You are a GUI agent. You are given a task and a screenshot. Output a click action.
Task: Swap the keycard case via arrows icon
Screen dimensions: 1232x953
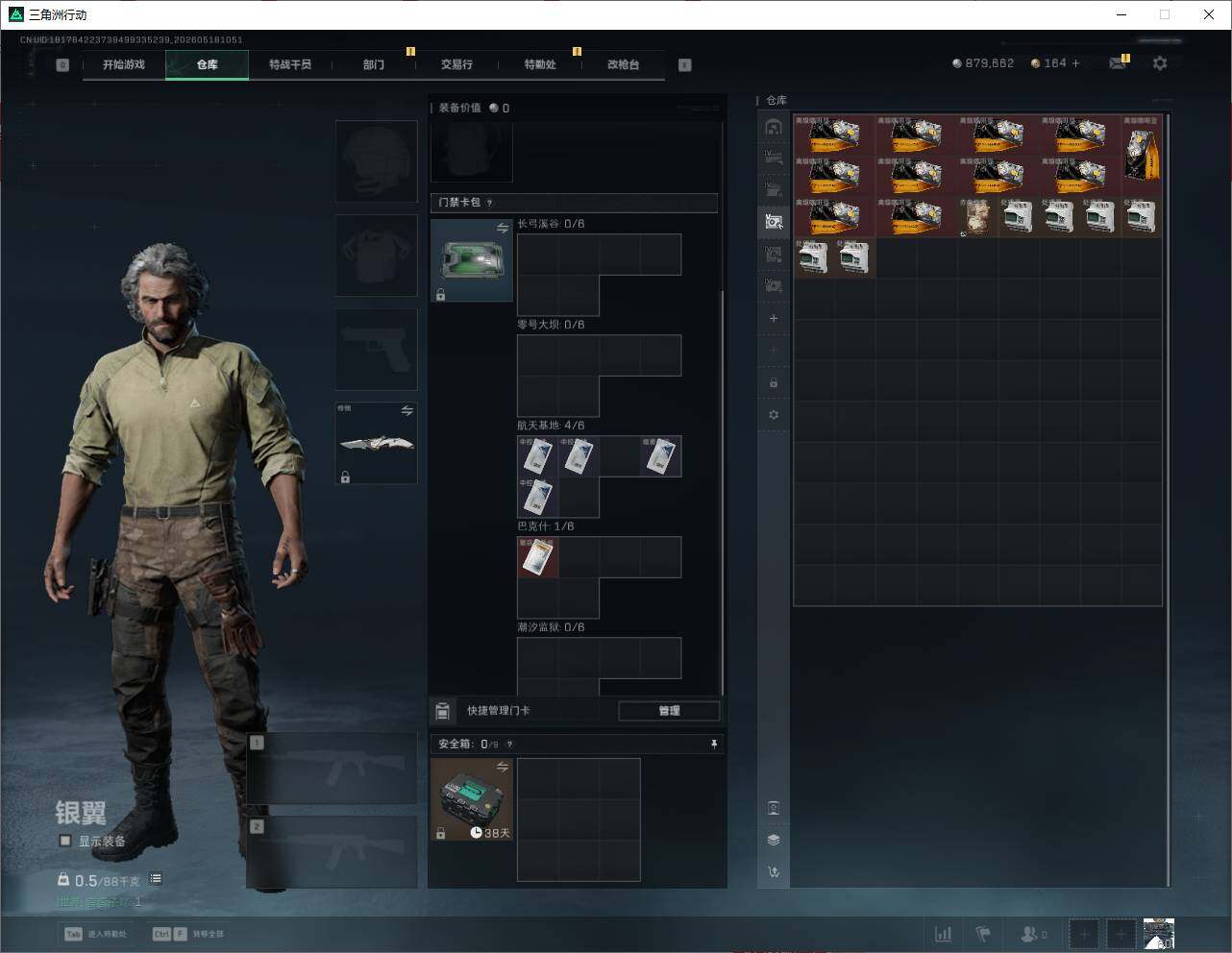coord(503,229)
